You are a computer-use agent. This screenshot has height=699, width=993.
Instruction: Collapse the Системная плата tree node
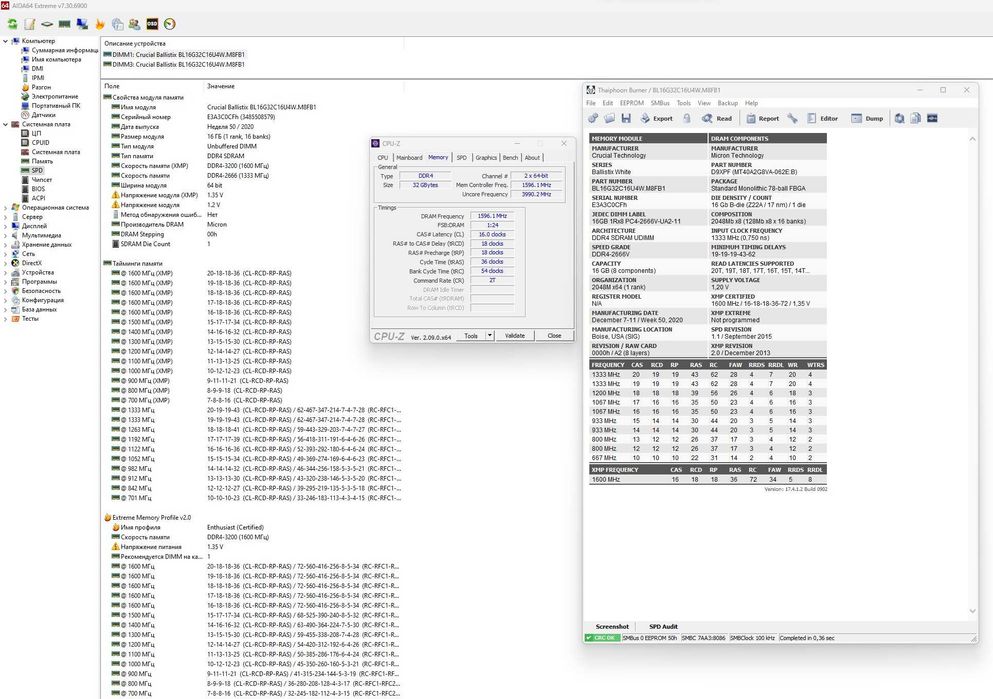pyautogui.click(x=5, y=124)
